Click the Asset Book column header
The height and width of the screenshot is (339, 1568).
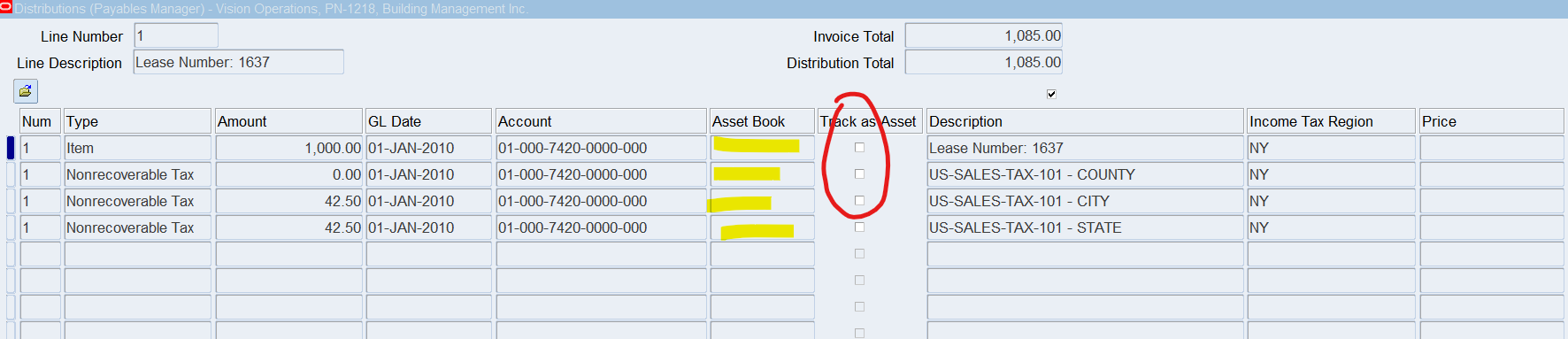pos(762,121)
